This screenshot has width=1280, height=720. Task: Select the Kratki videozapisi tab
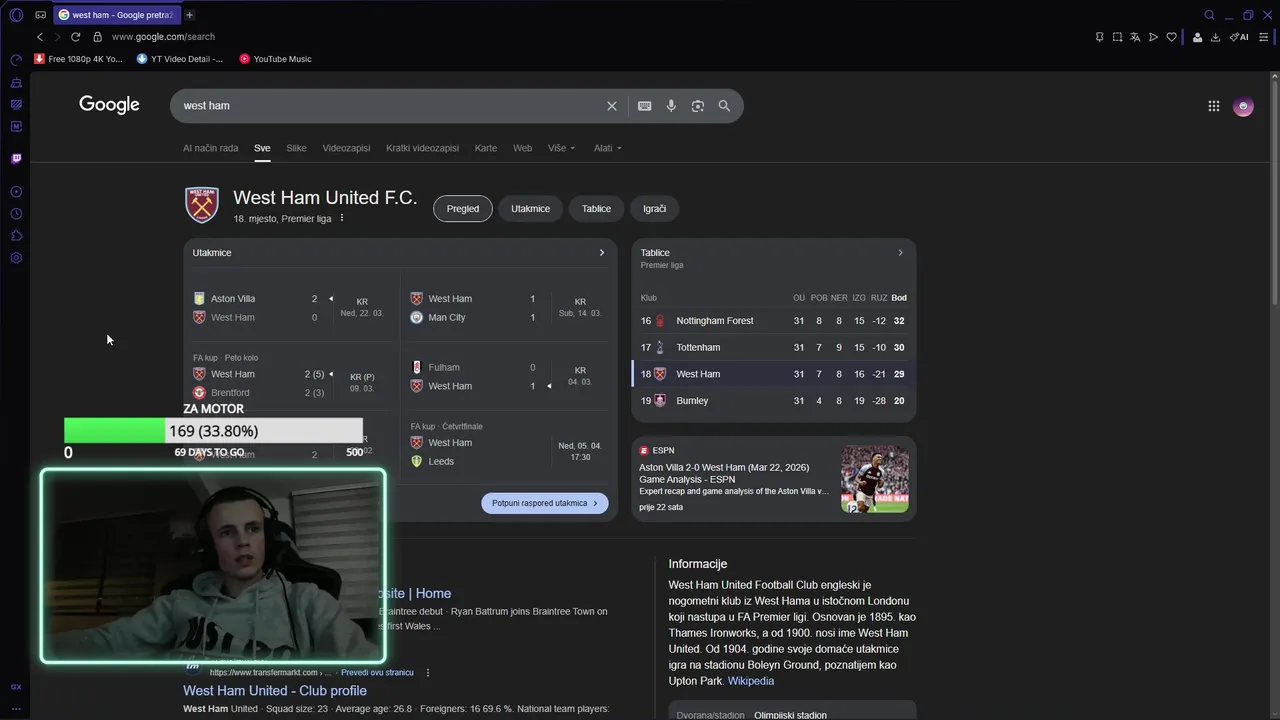422,148
